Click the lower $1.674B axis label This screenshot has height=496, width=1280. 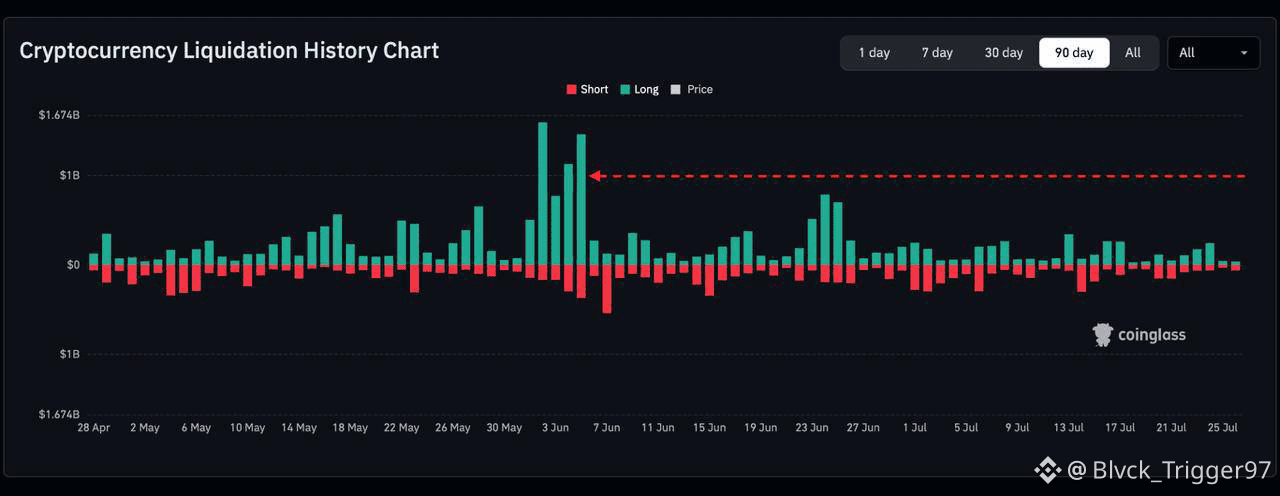click(x=59, y=414)
